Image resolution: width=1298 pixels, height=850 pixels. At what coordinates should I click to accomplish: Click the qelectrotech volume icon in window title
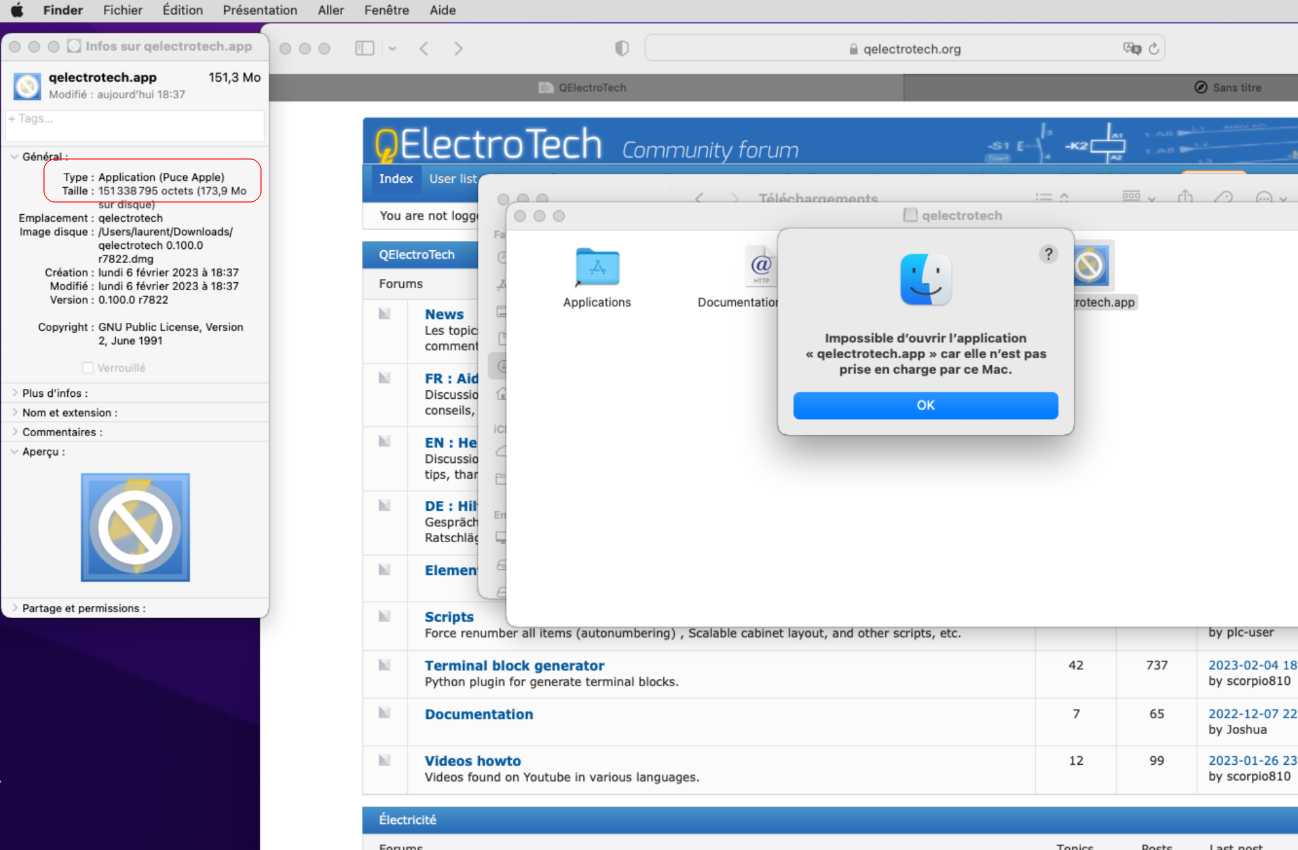(x=910, y=215)
